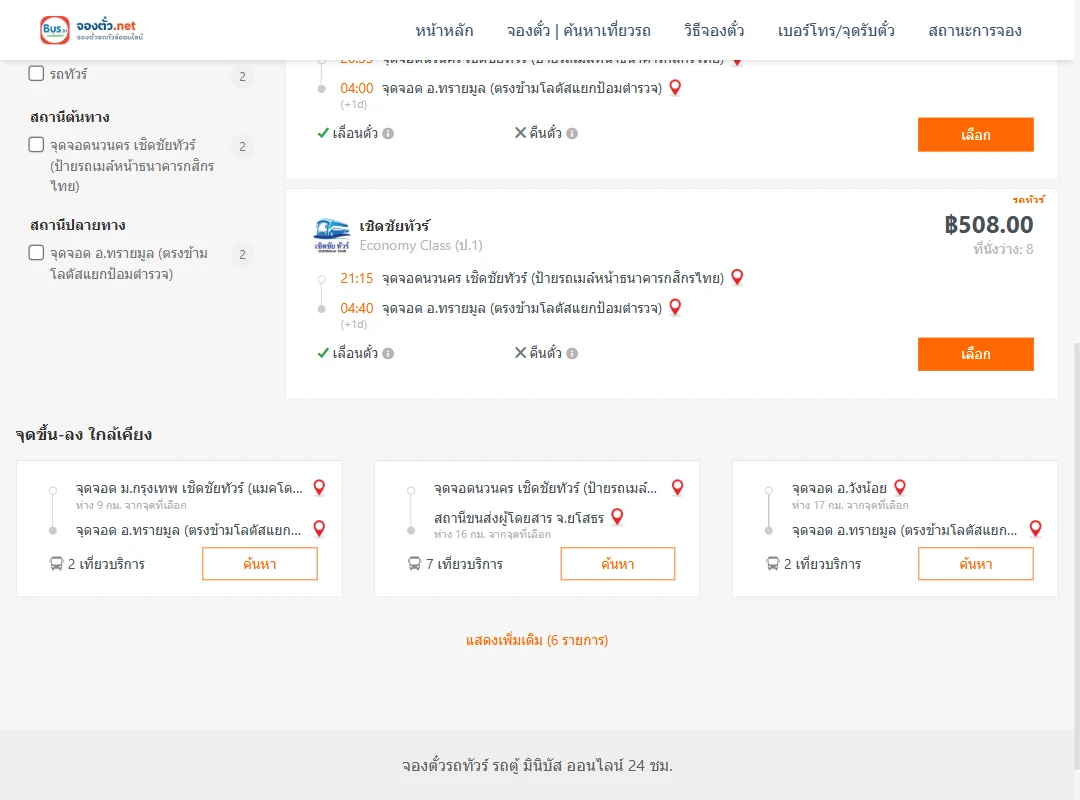This screenshot has width=1080, height=800.
Task: Open map pin for 04:40 arrival stop
Action: coord(675,307)
